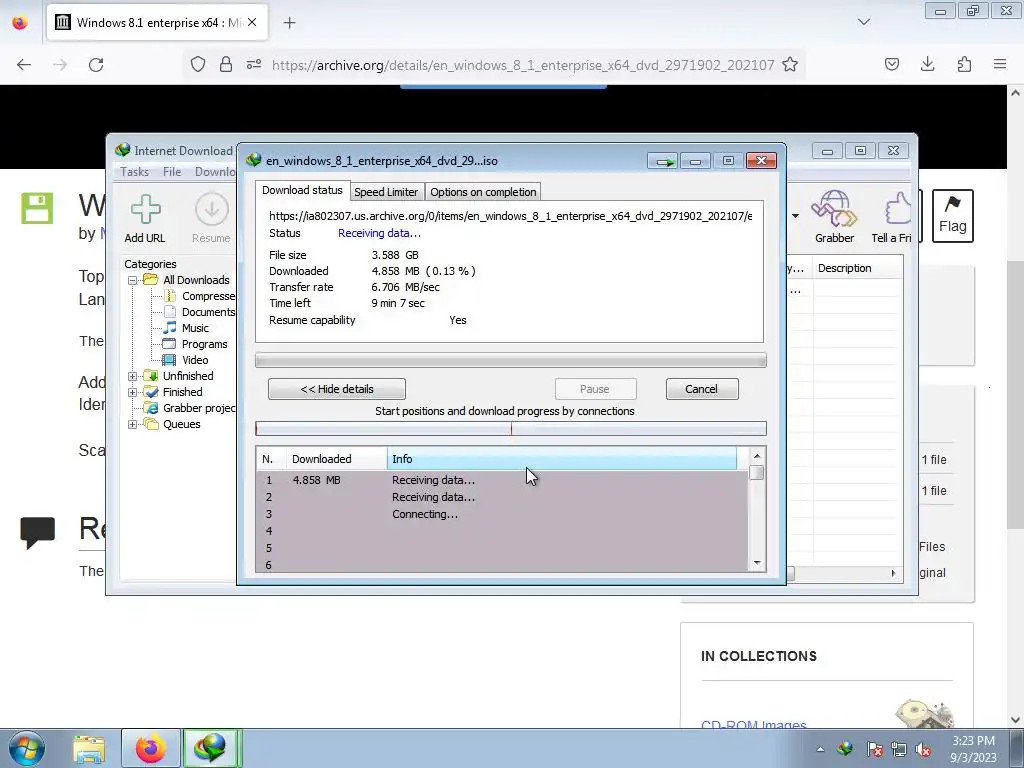Screen dimensions: 1024x768
Task: Open the Firefox downloads panel
Action: click(x=927, y=64)
